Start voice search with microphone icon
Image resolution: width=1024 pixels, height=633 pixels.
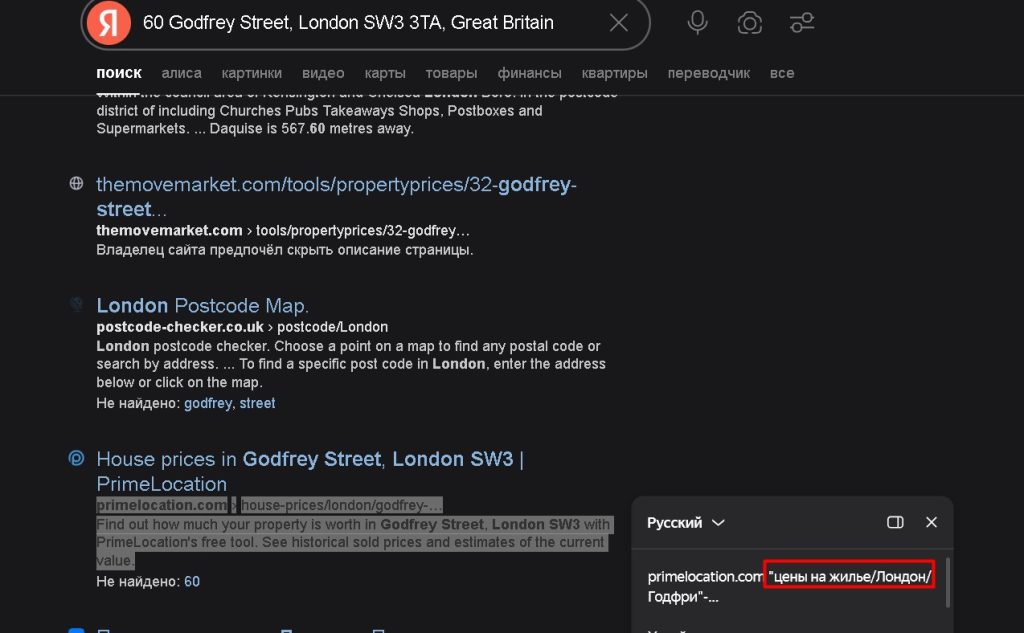(697, 23)
